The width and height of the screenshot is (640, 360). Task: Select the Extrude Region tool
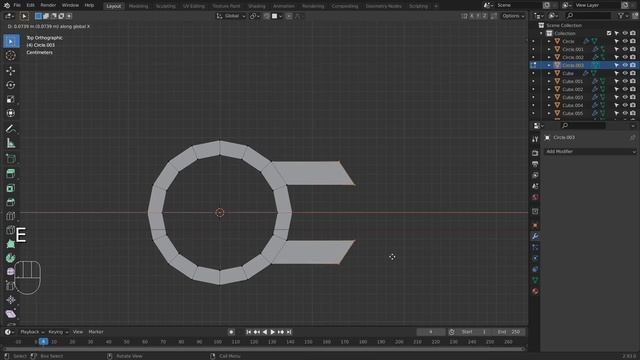[11, 173]
